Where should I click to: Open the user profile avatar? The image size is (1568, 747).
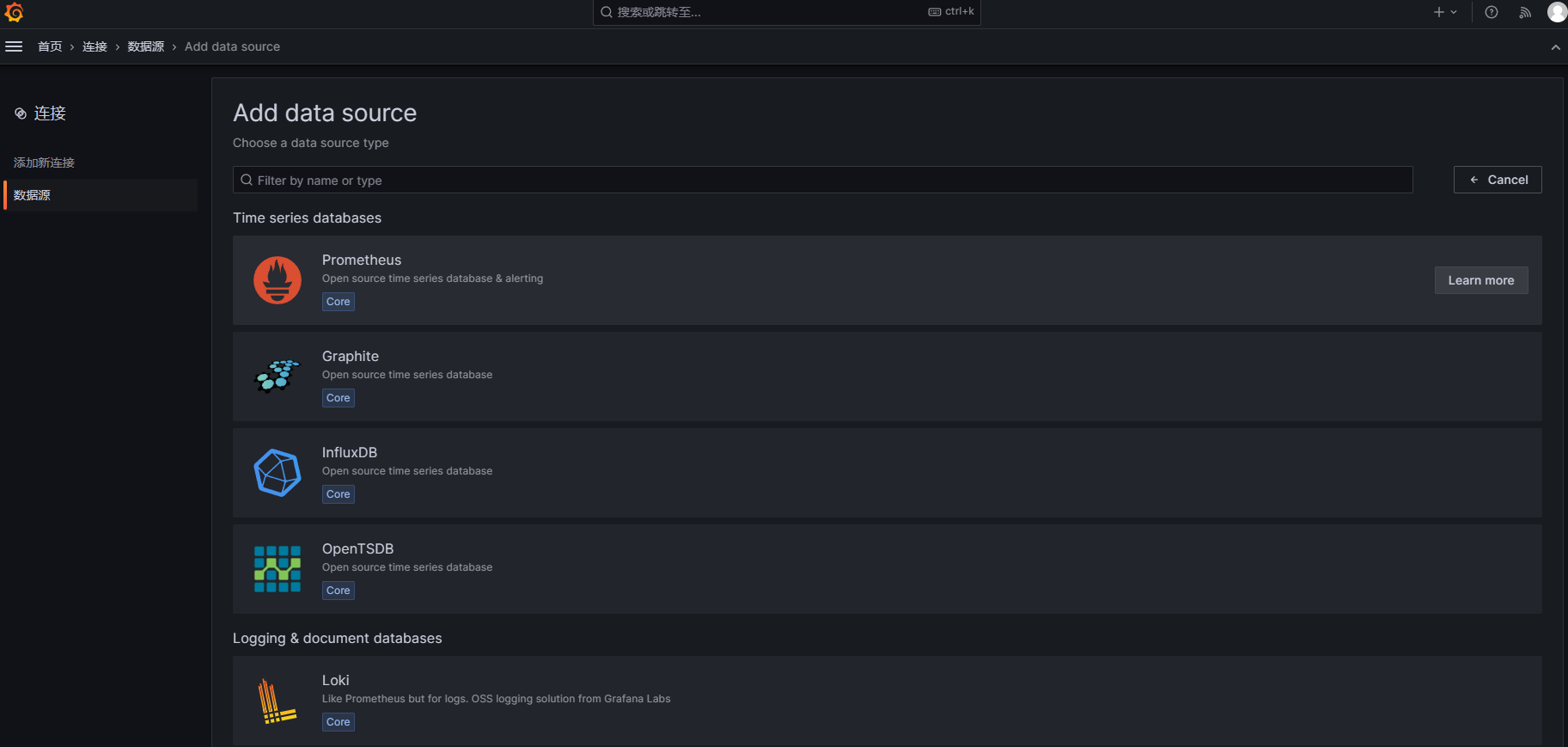coord(1557,12)
